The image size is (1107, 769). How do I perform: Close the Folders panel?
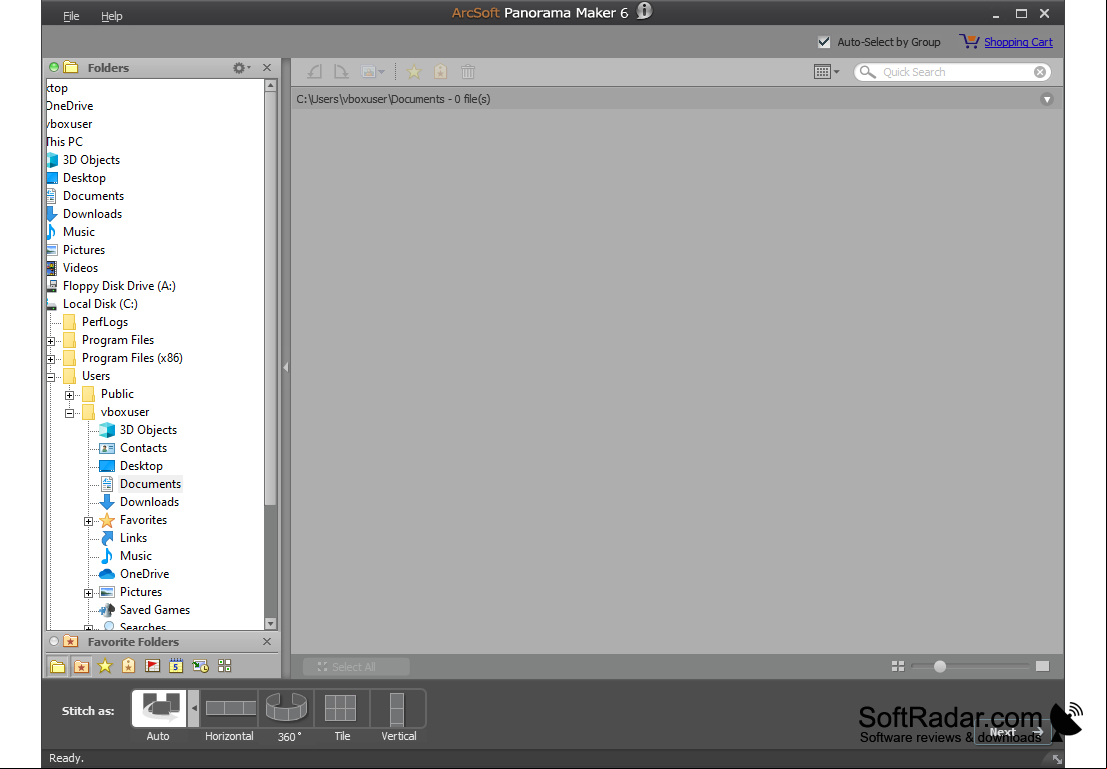click(x=267, y=68)
